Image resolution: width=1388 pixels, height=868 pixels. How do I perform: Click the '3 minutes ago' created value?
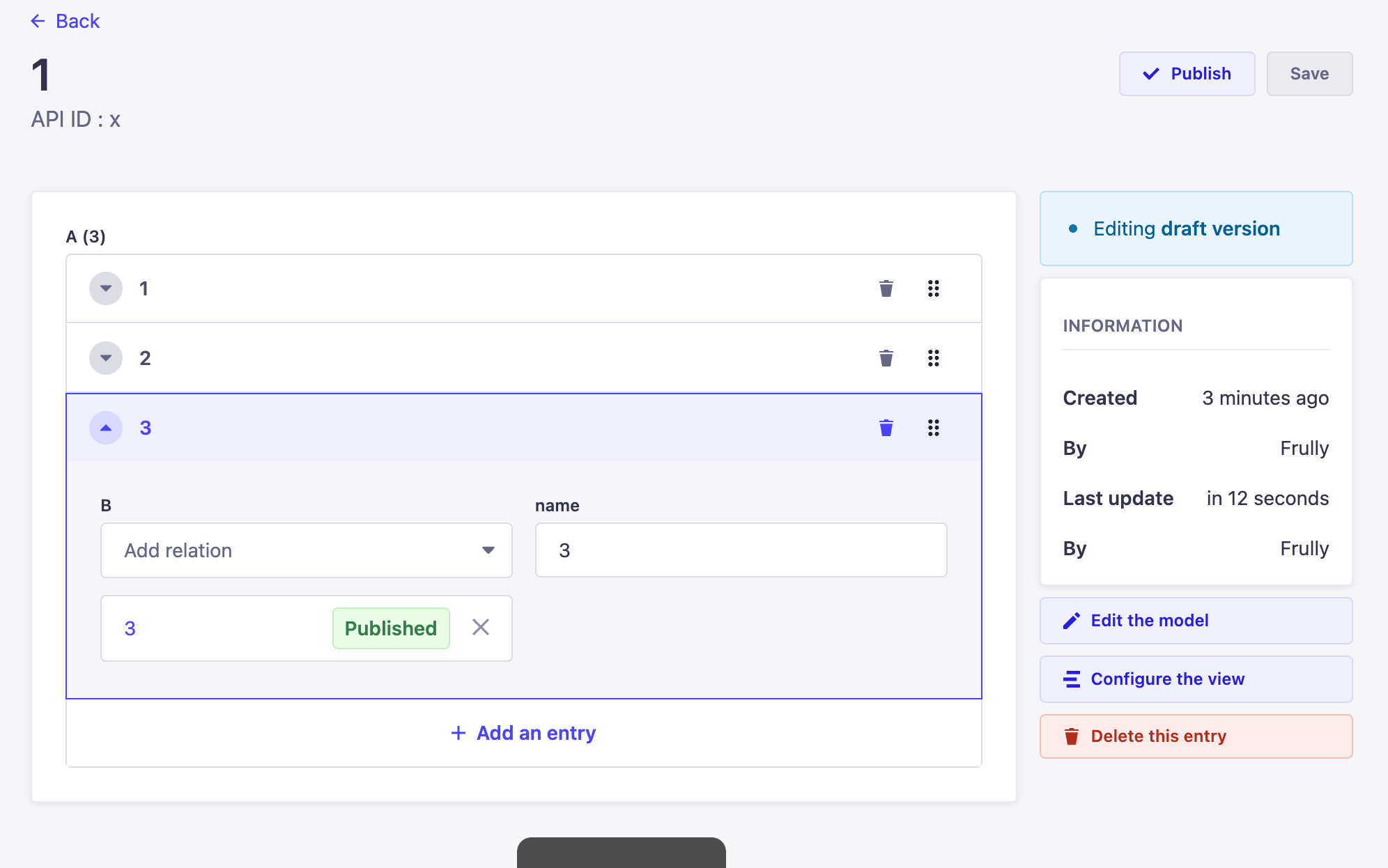tap(1265, 398)
